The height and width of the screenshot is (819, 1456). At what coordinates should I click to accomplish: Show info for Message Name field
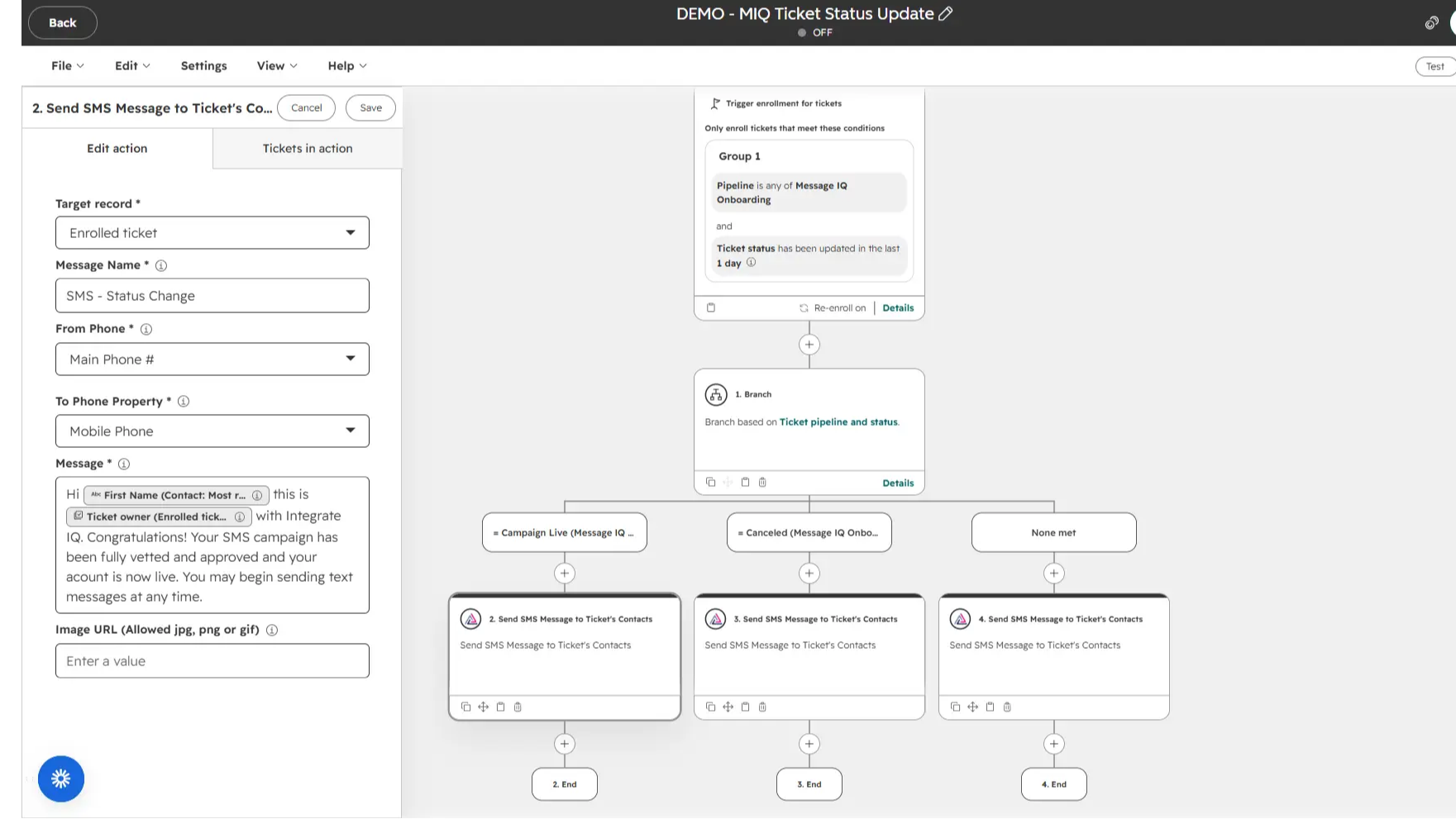161,265
